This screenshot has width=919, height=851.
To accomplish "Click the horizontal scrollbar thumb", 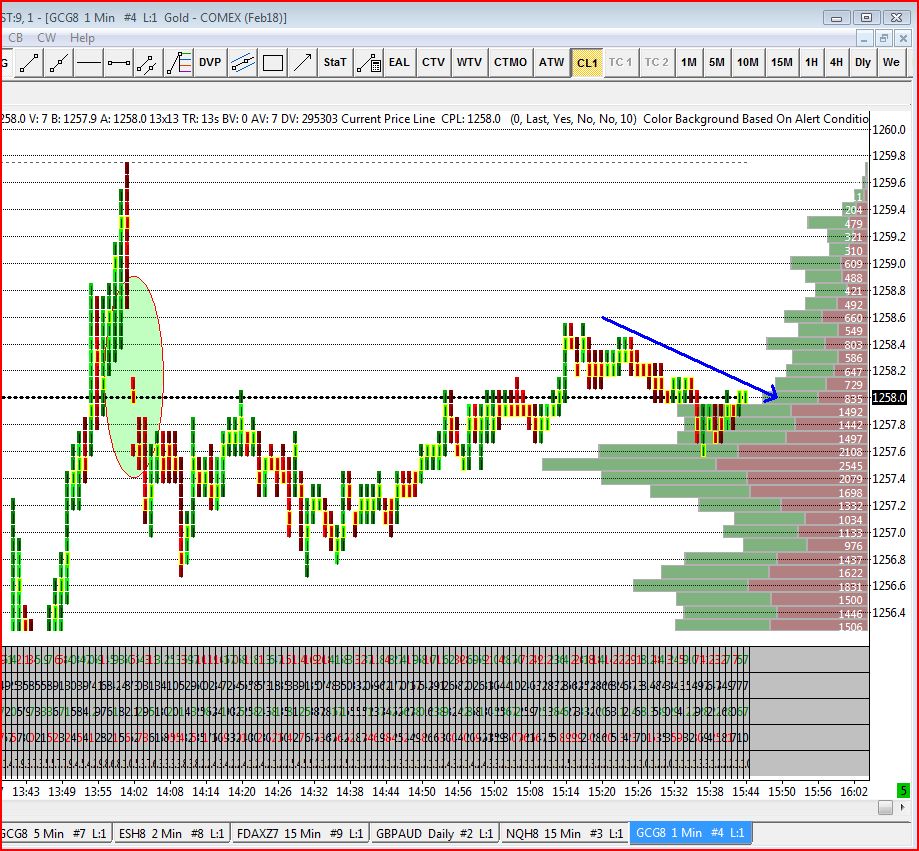I will (x=885, y=808).
